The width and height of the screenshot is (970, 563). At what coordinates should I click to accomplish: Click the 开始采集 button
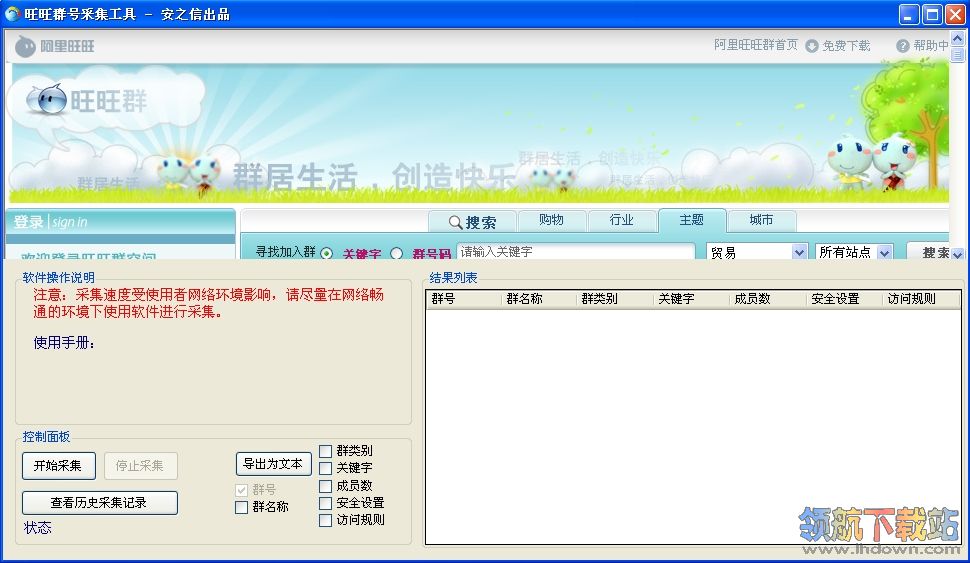[x=59, y=466]
